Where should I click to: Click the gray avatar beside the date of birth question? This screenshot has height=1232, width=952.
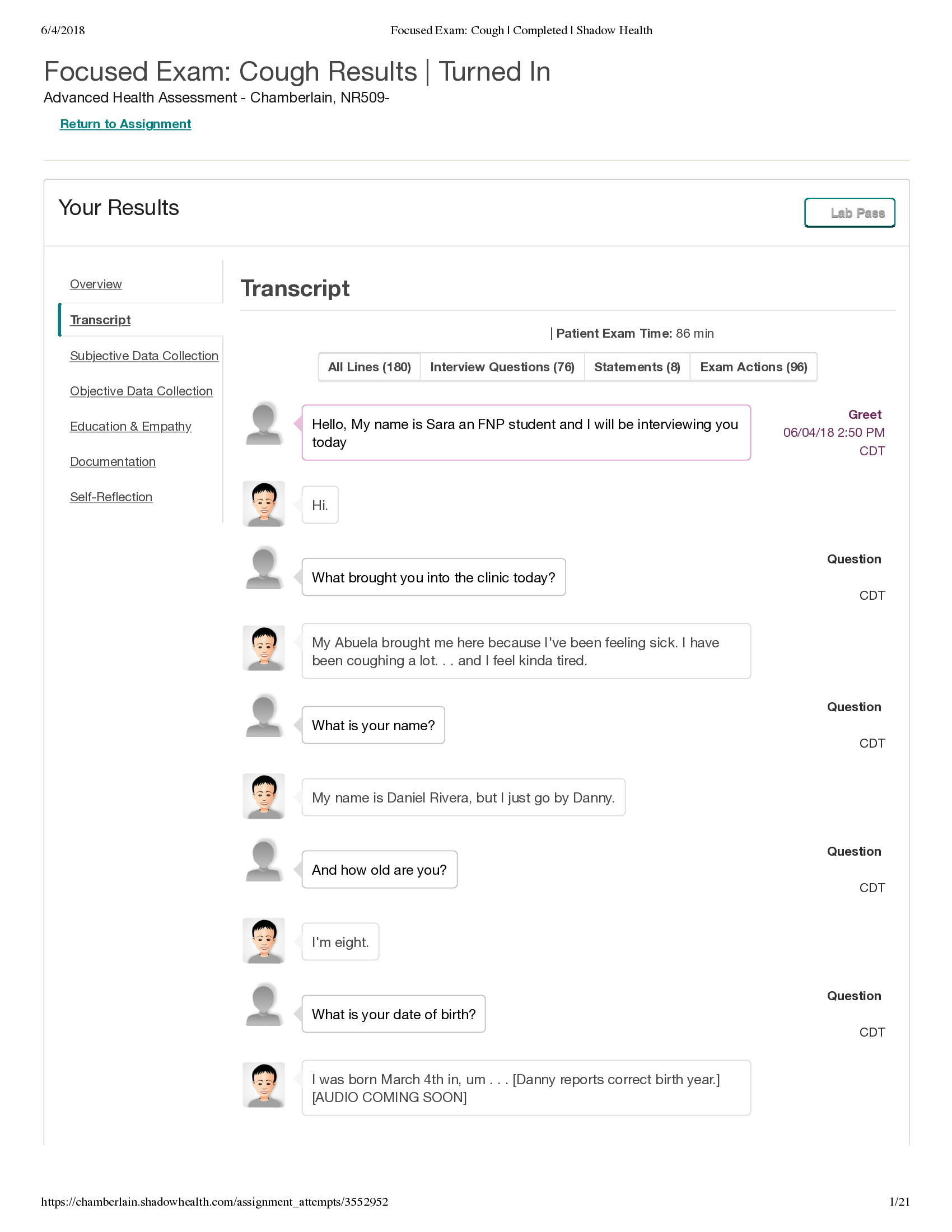pyautogui.click(x=263, y=1005)
